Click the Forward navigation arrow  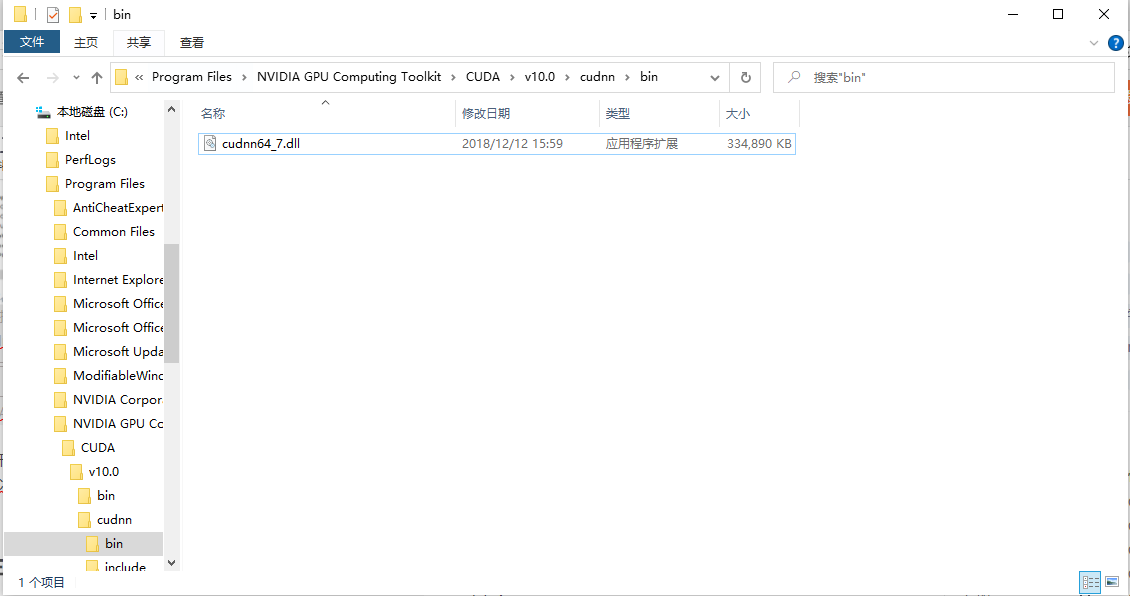click(x=52, y=78)
